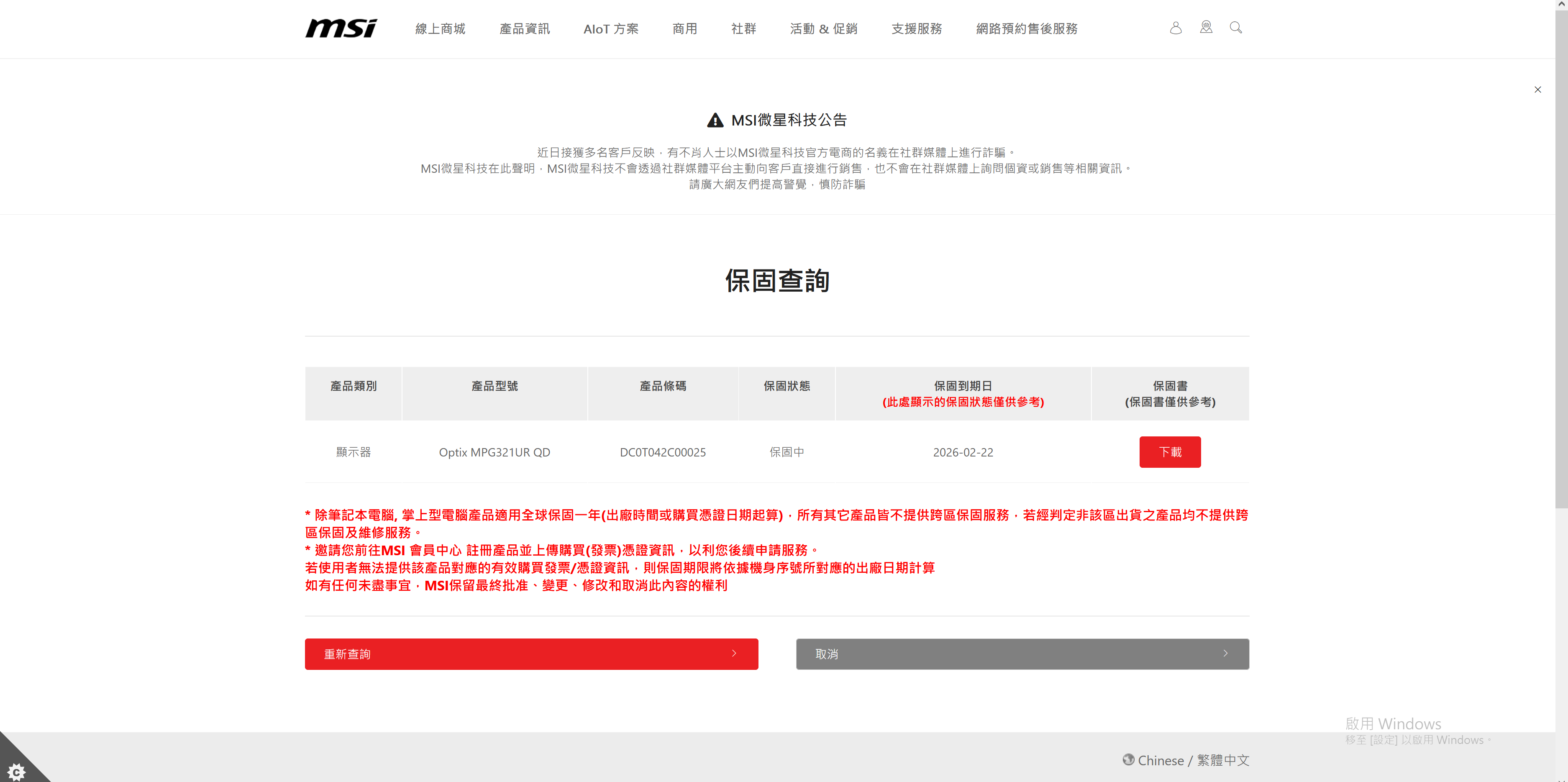Select product model Optix MPG321UR QD
This screenshot has width=1568, height=782.
pyautogui.click(x=494, y=452)
